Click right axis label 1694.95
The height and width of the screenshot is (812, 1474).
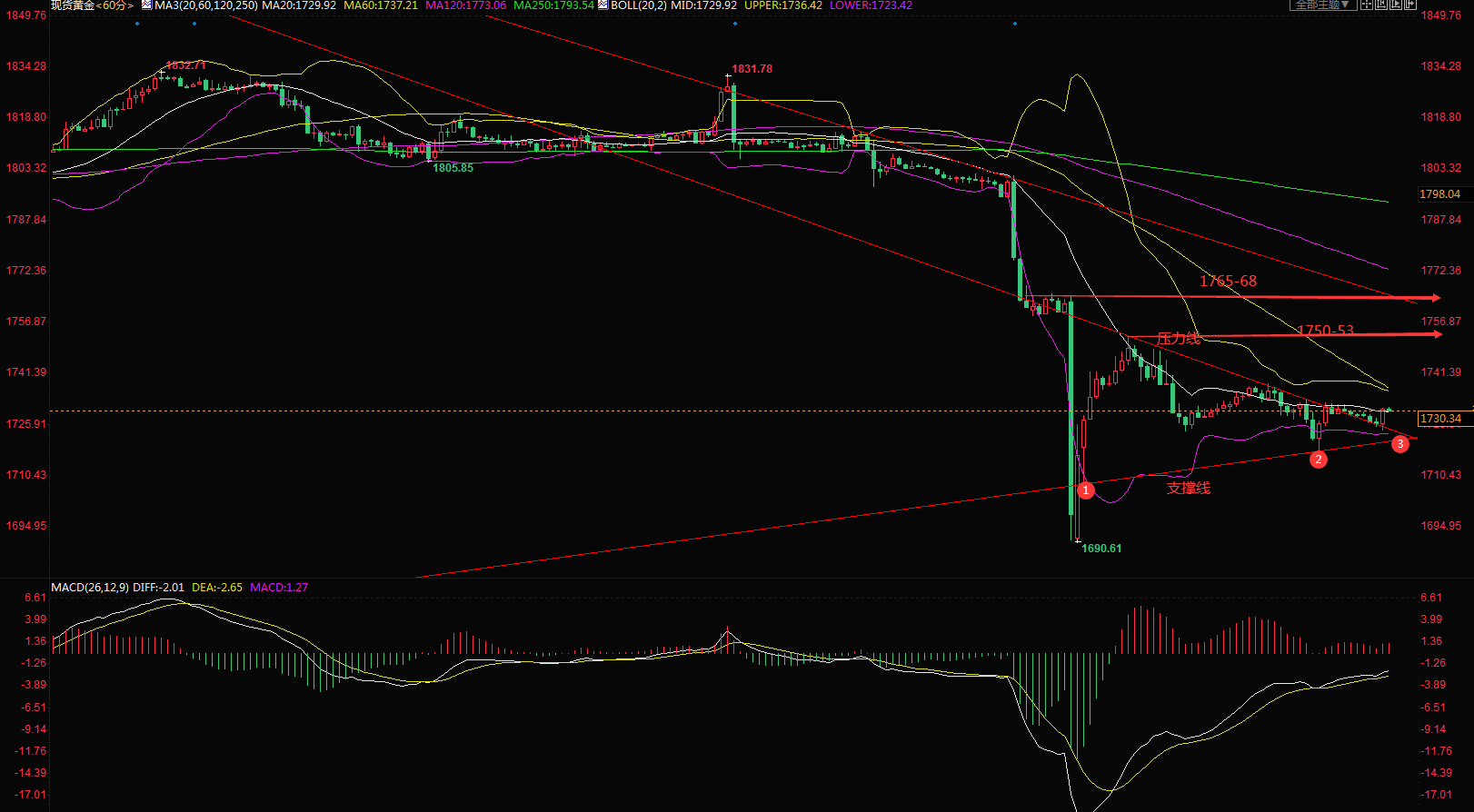pyautogui.click(x=1441, y=526)
